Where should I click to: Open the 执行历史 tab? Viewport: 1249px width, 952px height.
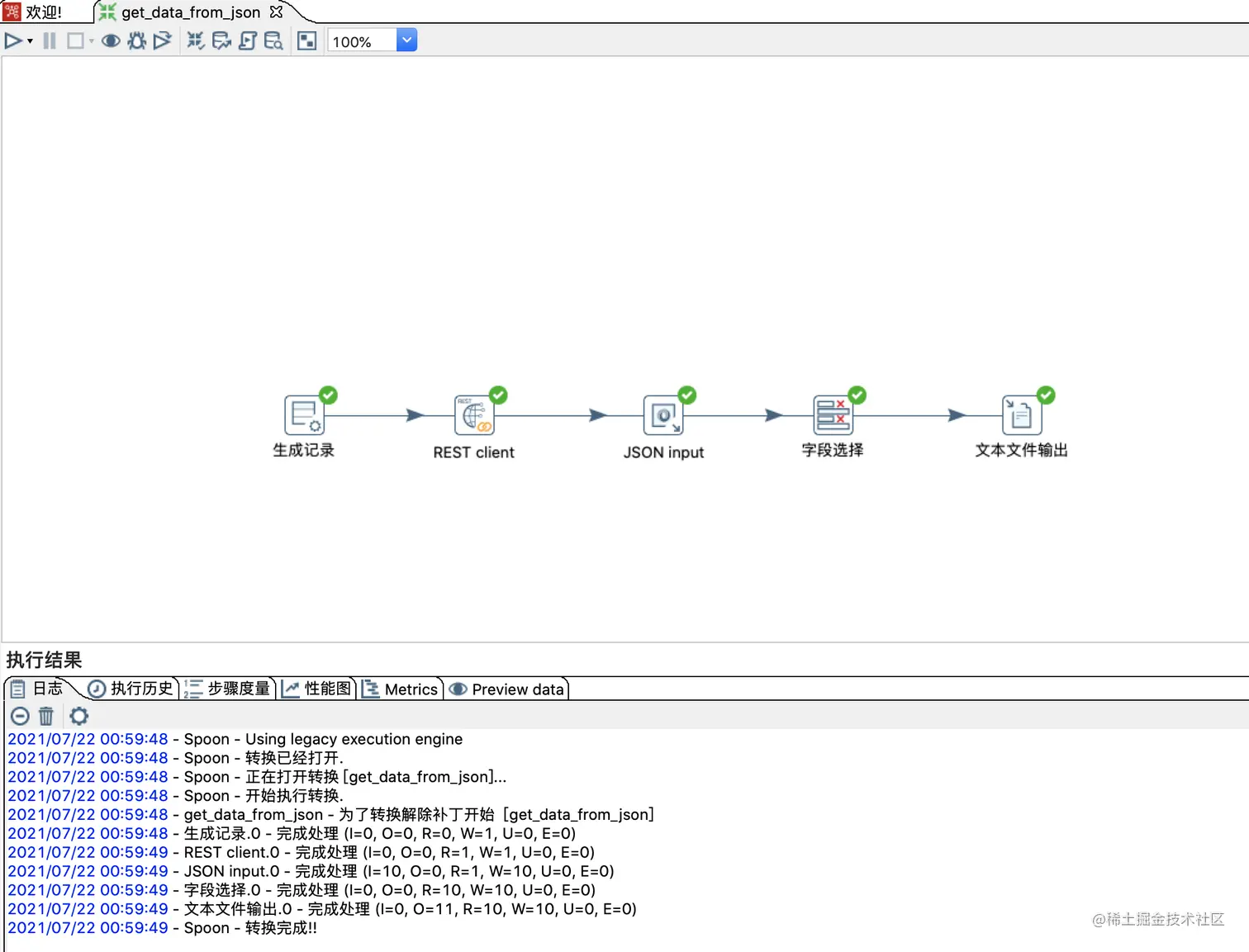click(x=131, y=689)
